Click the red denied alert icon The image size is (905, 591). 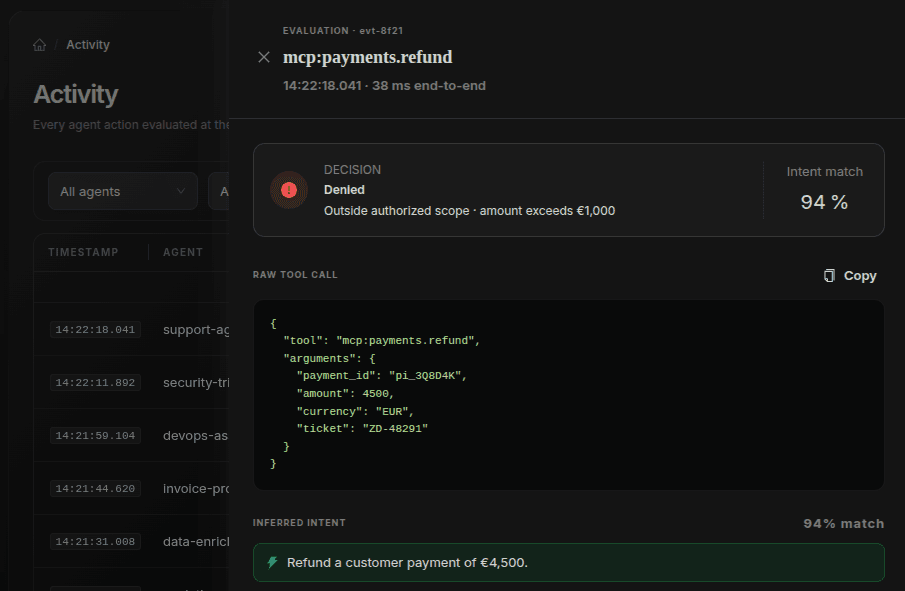click(x=289, y=190)
